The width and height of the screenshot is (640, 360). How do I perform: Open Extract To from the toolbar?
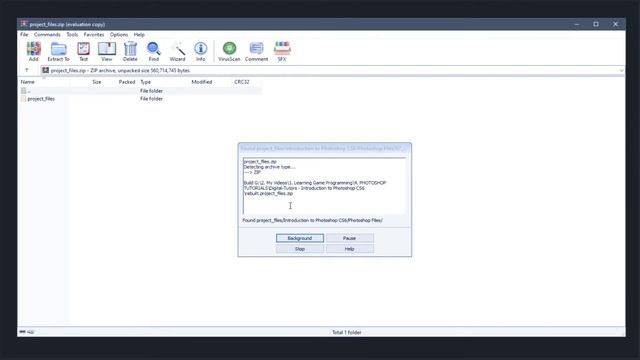point(58,51)
